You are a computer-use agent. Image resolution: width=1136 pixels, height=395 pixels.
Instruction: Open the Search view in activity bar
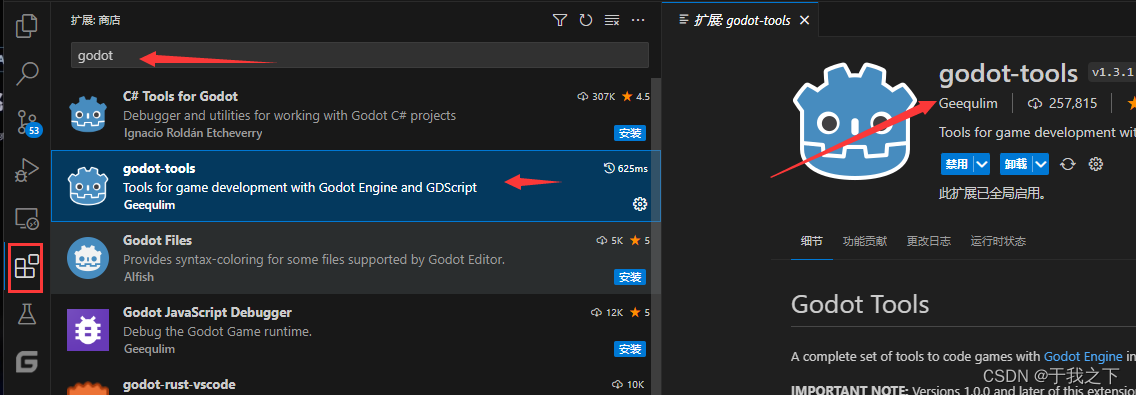[27, 72]
